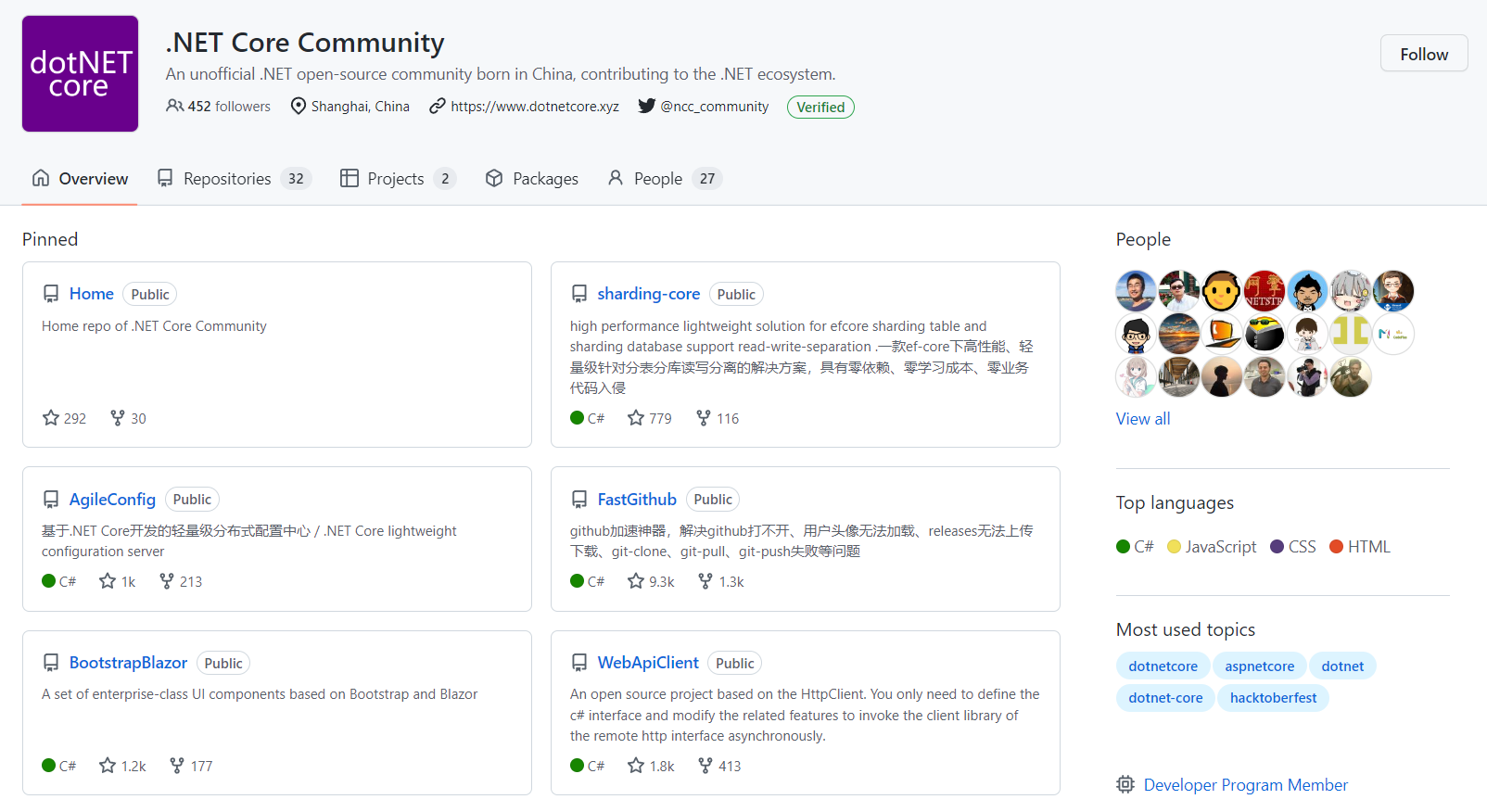The height and width of the screenshot is (812, 1487).
Task: Select the dotnet topic tag
Action: tap(1342, 666)
